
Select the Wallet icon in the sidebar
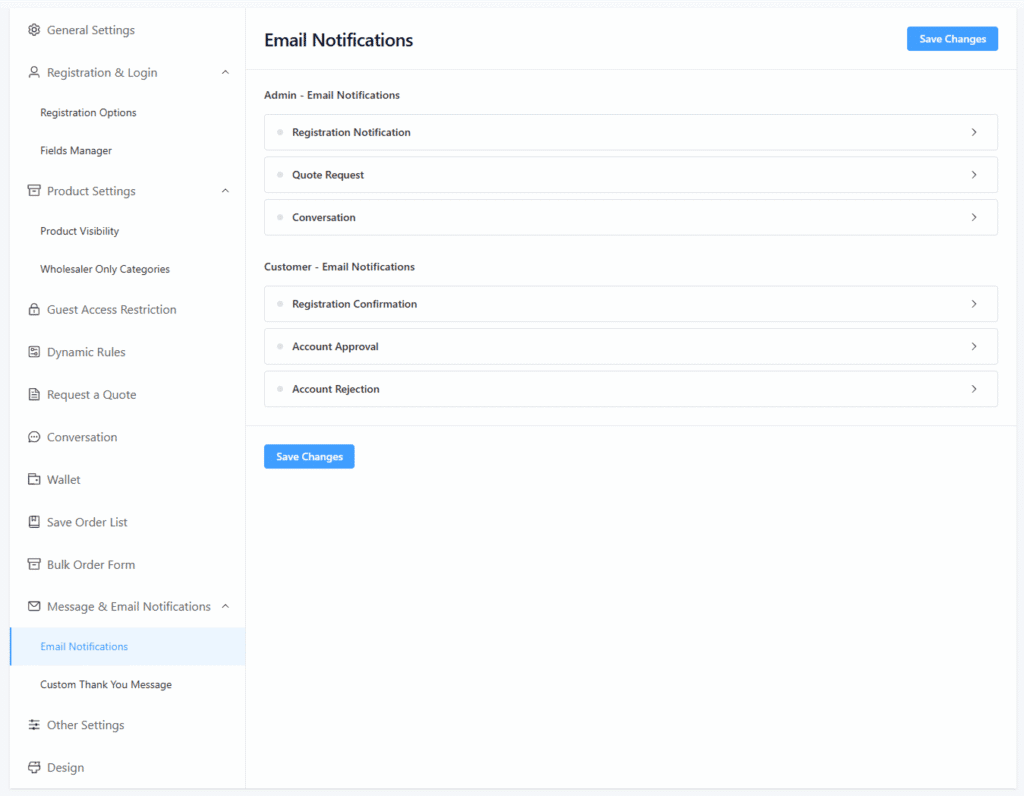(x=34, y=479)
